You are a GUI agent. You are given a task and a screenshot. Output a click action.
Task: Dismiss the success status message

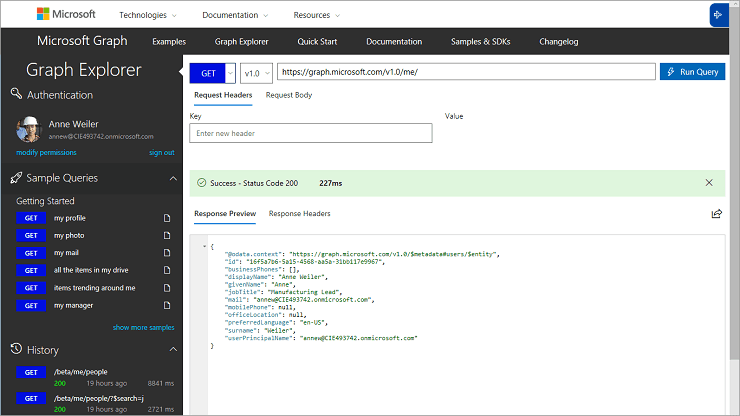click(x=709, y=183)
